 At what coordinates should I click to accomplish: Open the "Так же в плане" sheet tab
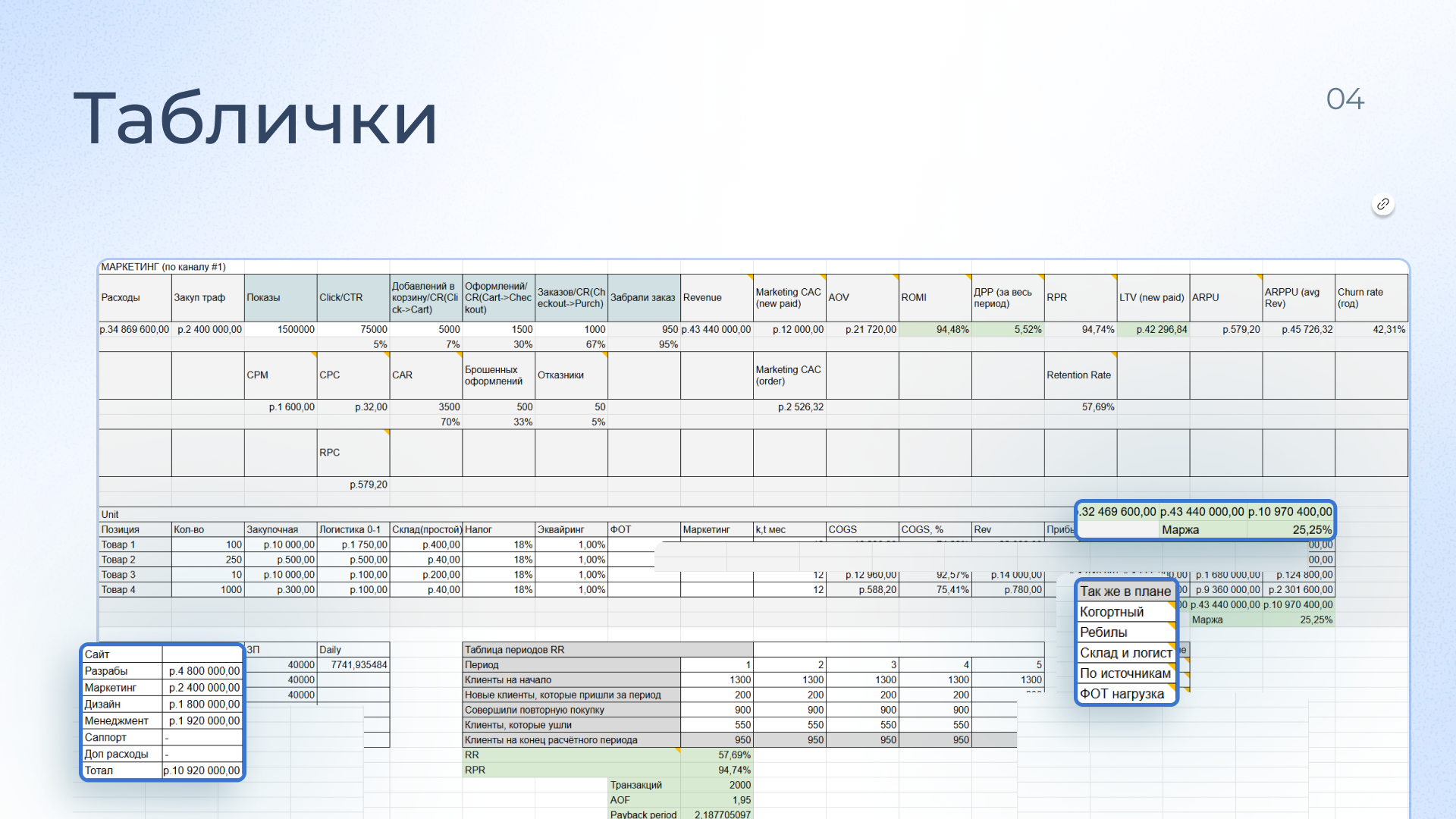pyautogui.click(x=1125, y=591)
